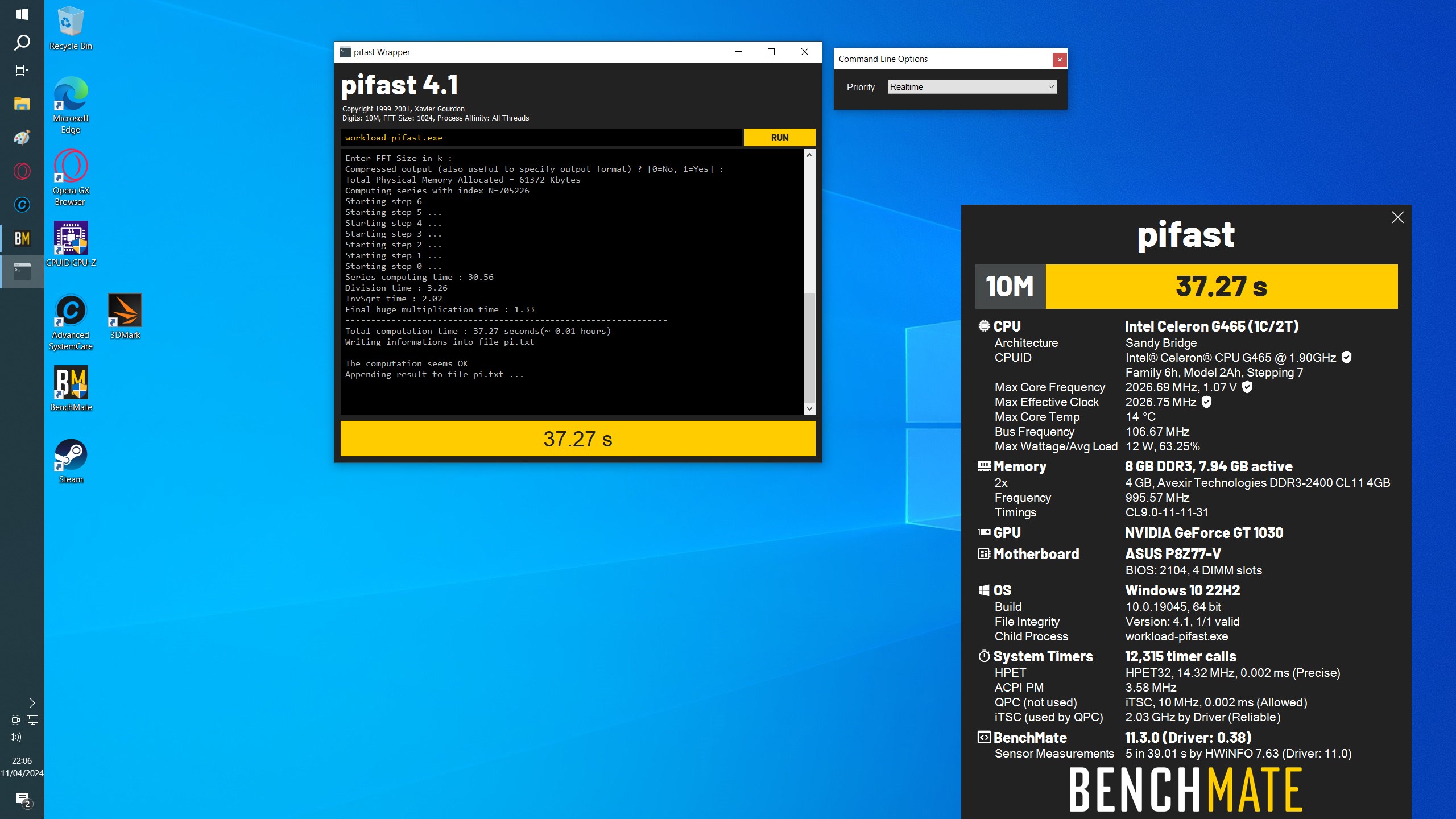Maximize the pifast Wrapper window
The height and width of the screenshot is (819, 1456).
point(771,52)
